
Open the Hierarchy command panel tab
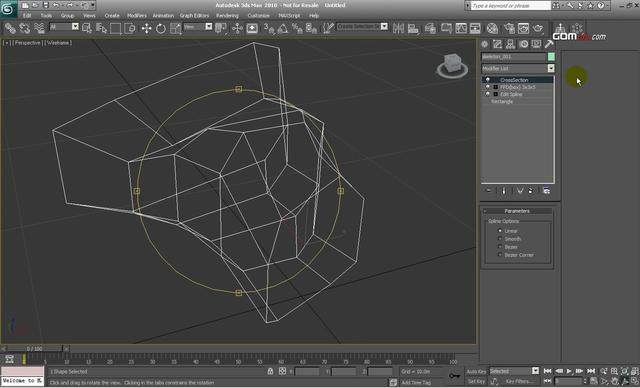tap(510, 44)
